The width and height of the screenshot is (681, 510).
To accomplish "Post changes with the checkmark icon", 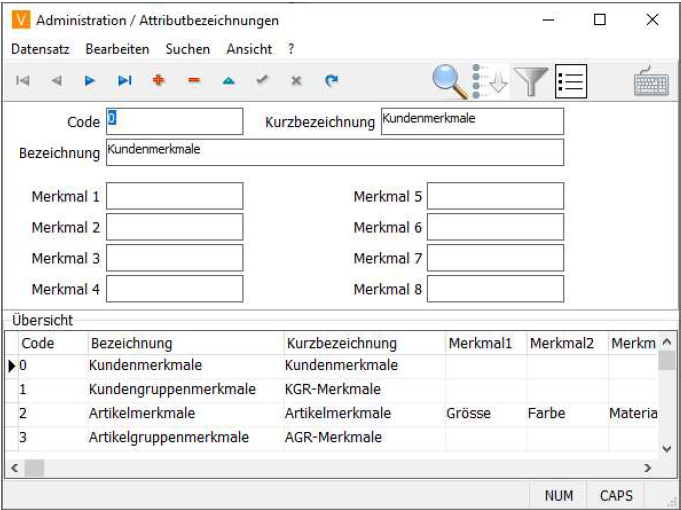I will [262, 80].
